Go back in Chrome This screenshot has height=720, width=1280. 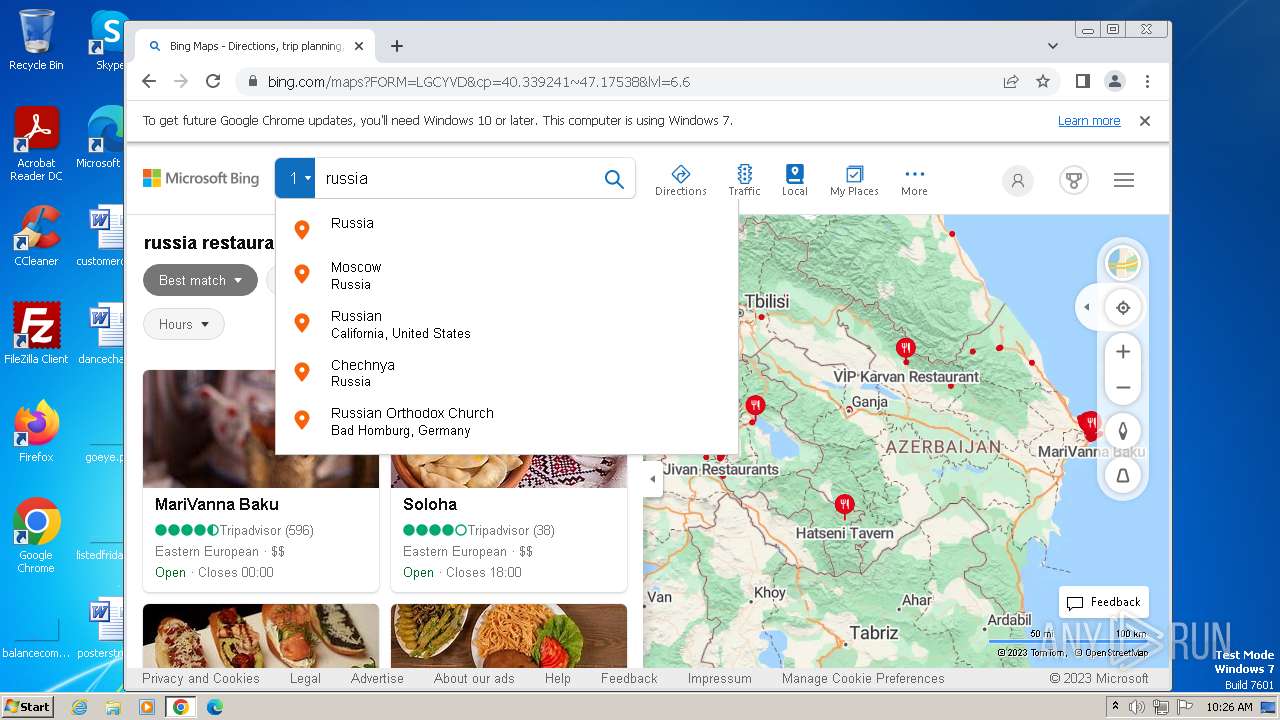point(149,82)
